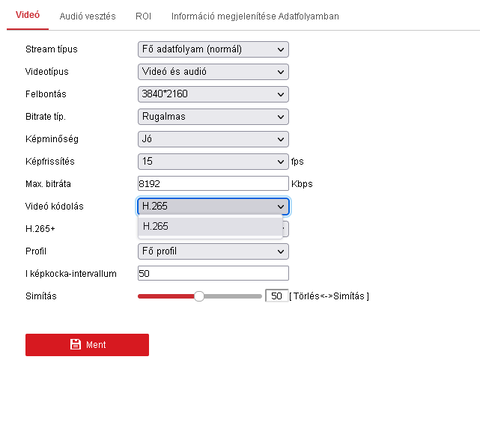Image resolution: width=480 pixels, height=428 pixels.
Task: Open the Felbontás resolution dropdown
Action: point(213,94)
